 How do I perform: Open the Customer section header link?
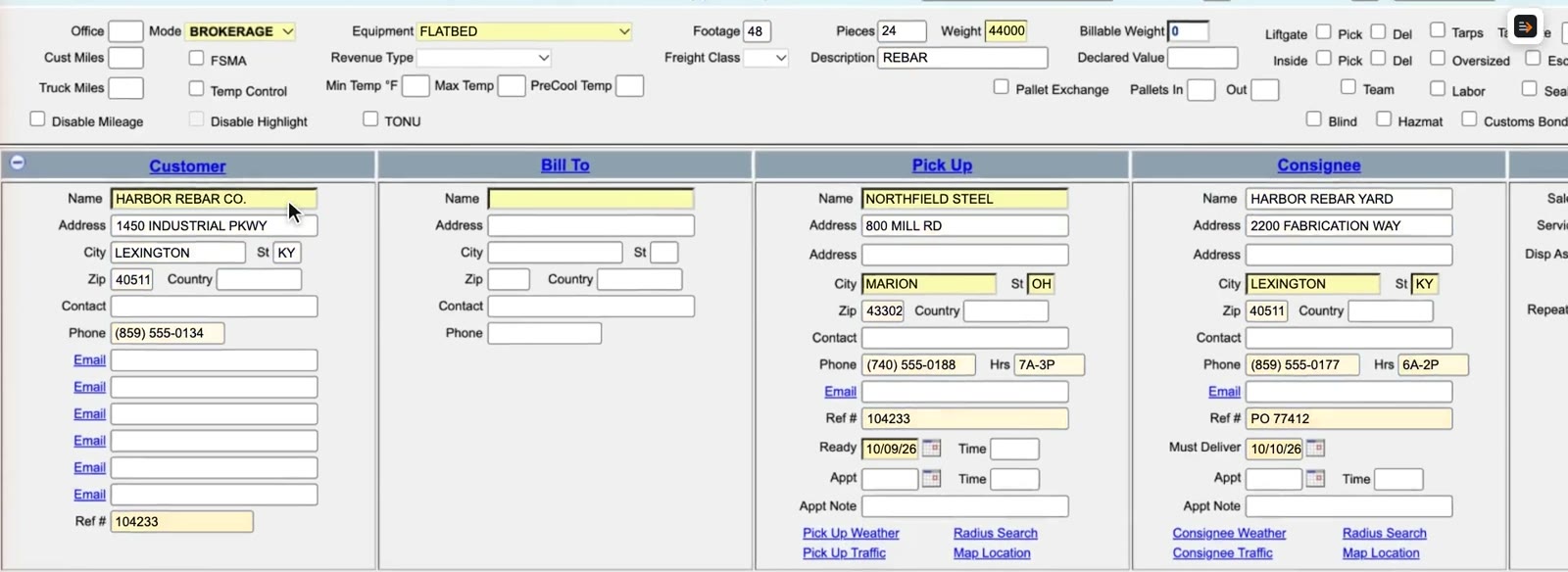[x=187, y=166]
